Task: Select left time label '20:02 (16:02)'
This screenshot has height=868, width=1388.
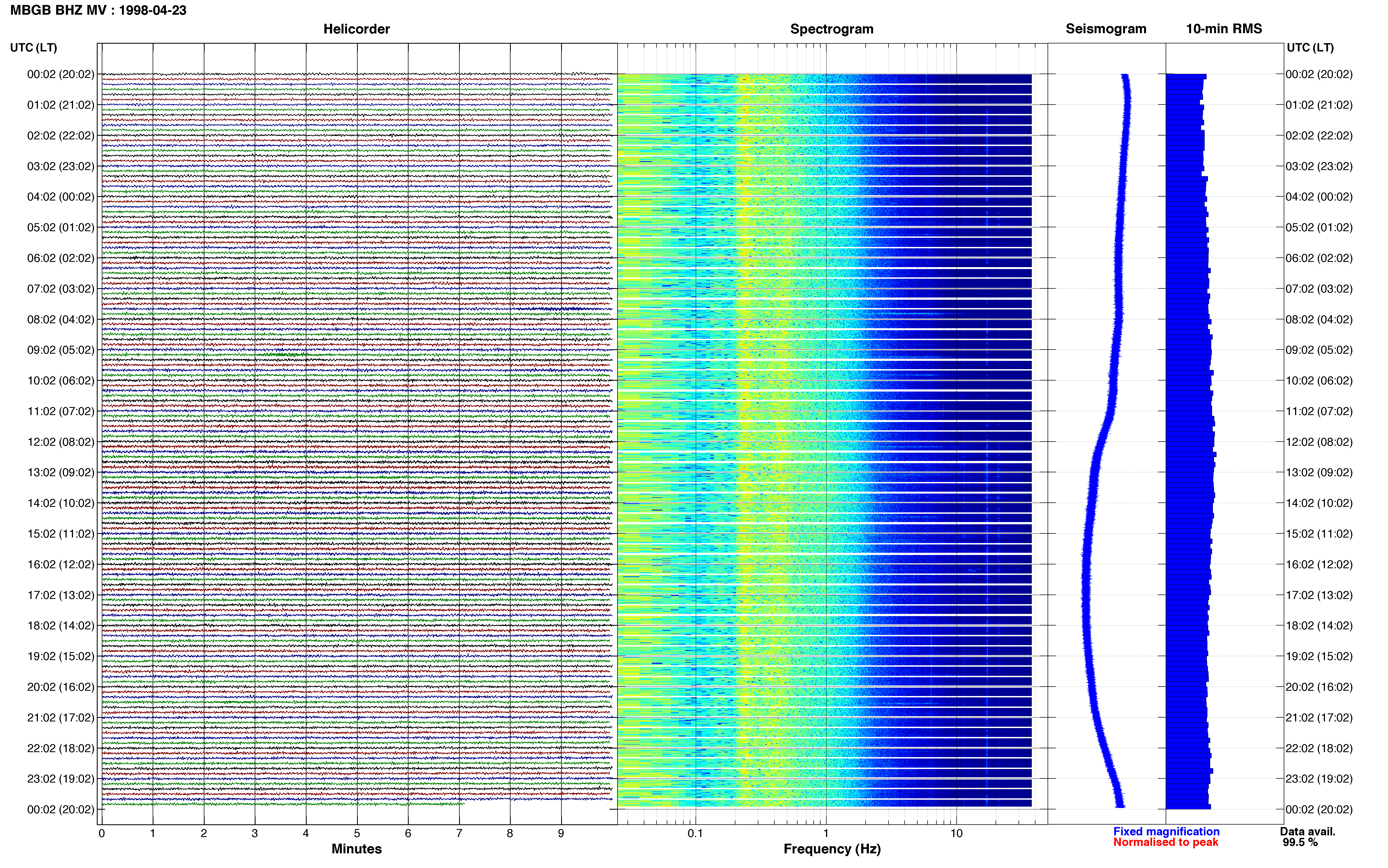Action: click(x=61, y=687)
